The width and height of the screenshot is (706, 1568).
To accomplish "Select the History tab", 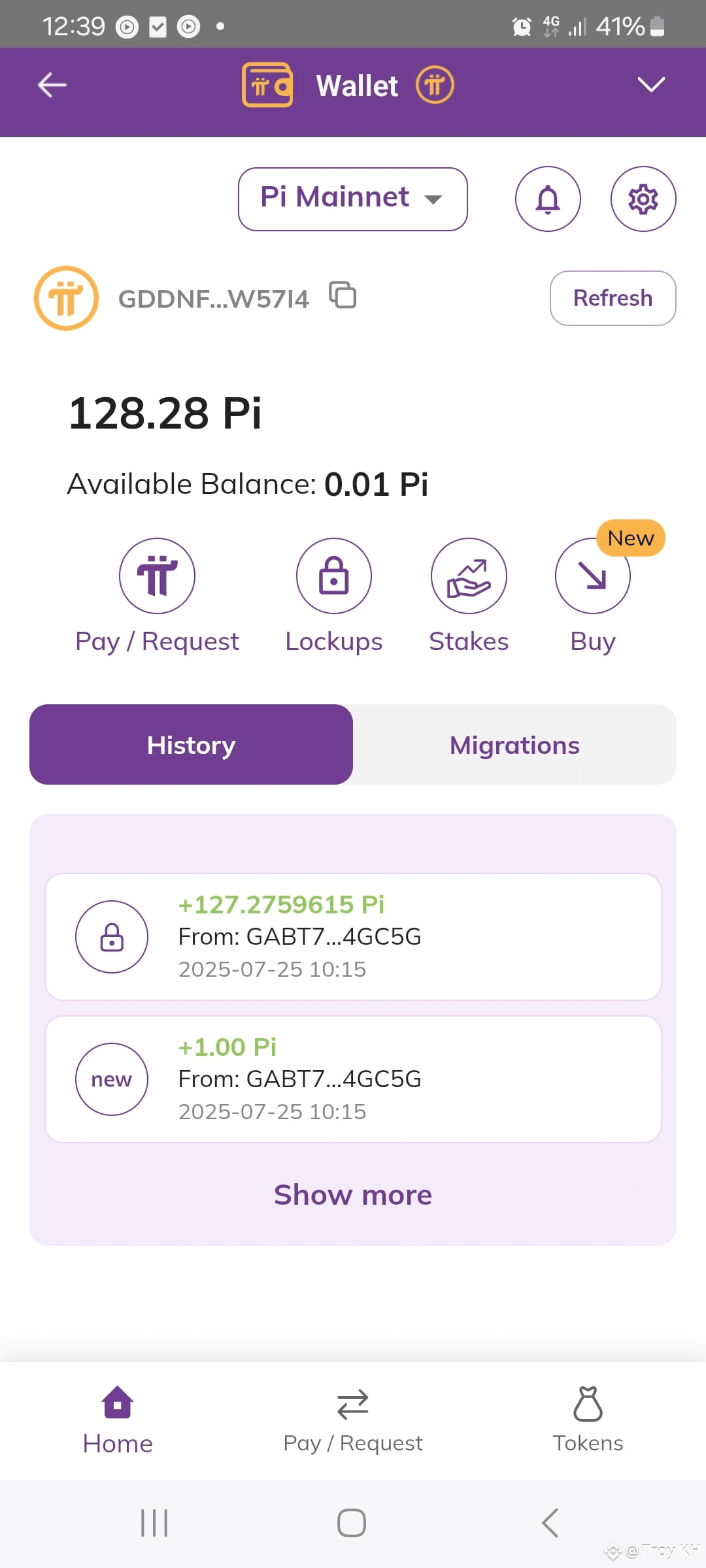I will [x=191, y=745].
